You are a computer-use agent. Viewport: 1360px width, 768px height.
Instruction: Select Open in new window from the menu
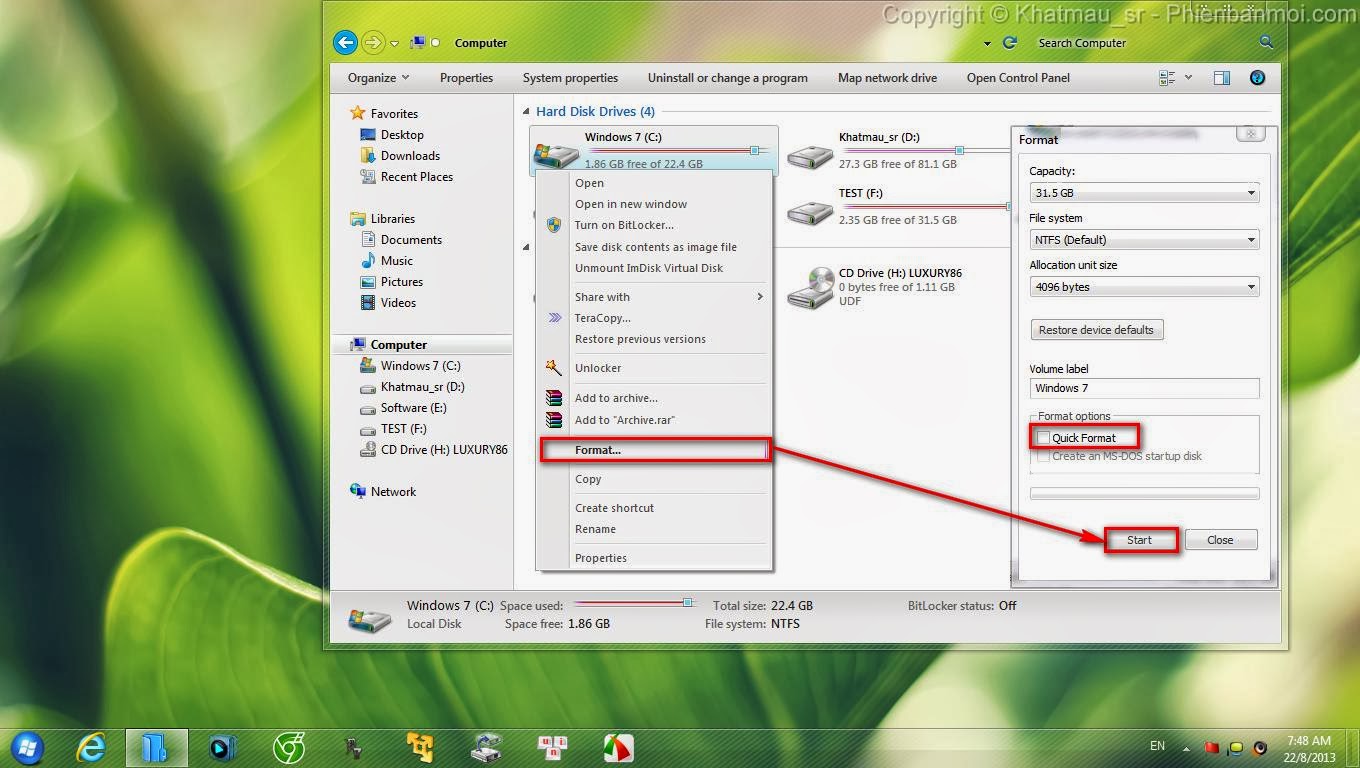[x=631, y=204]
